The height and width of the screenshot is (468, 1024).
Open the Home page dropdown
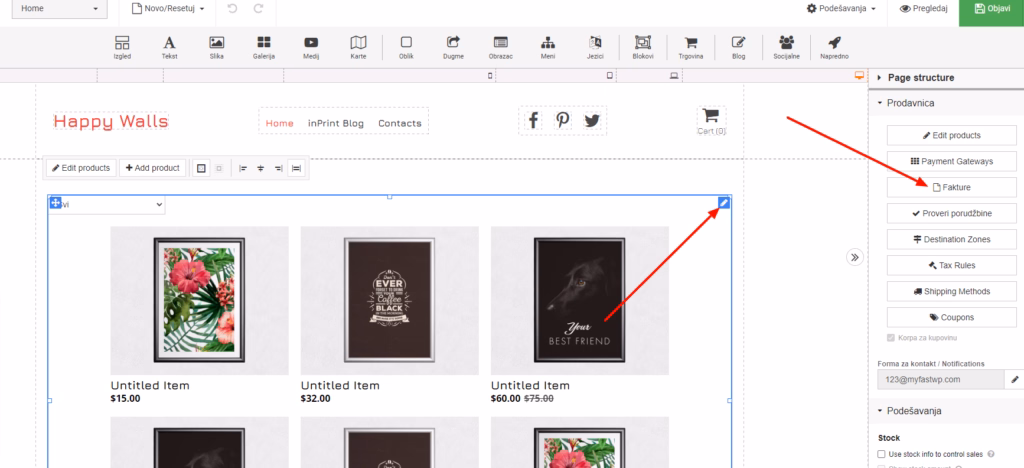pos(59,9)
